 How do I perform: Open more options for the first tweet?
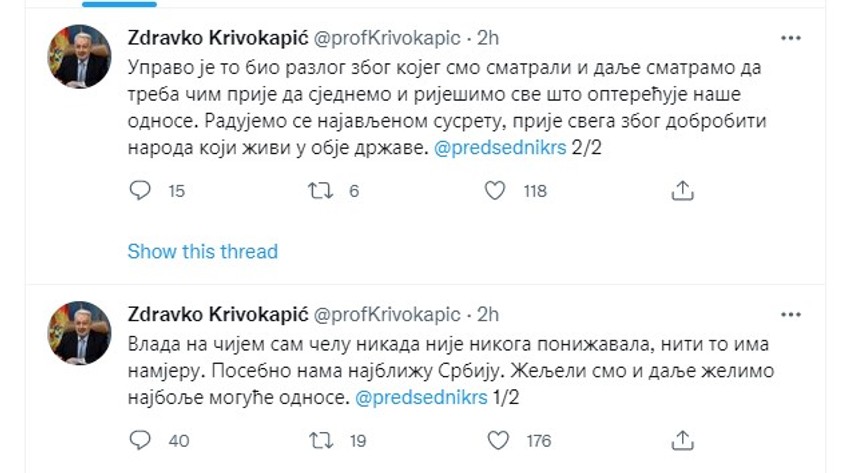point(789,39)
